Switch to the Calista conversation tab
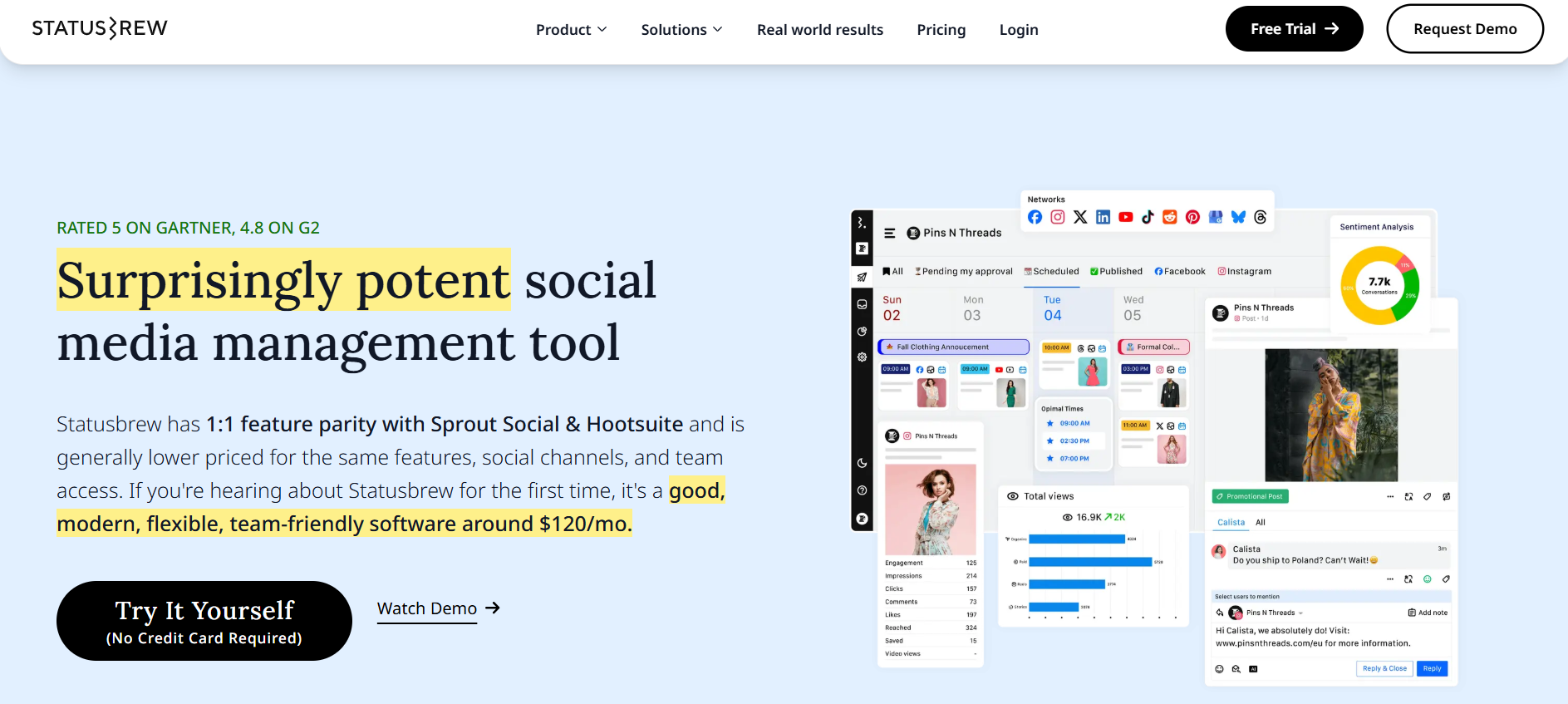The image size is (1568, 704). 1231,522
